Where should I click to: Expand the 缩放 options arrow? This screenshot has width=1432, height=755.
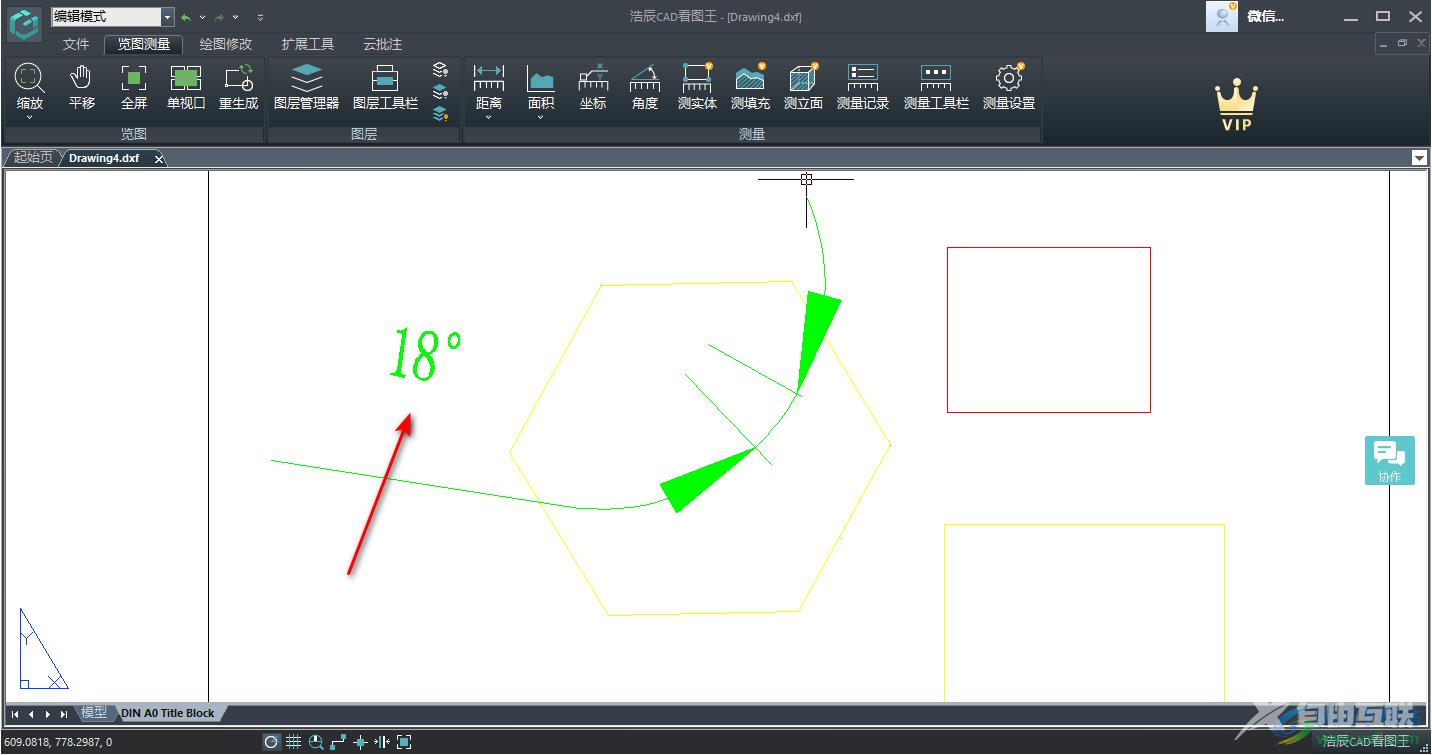[x=30, y=118]
